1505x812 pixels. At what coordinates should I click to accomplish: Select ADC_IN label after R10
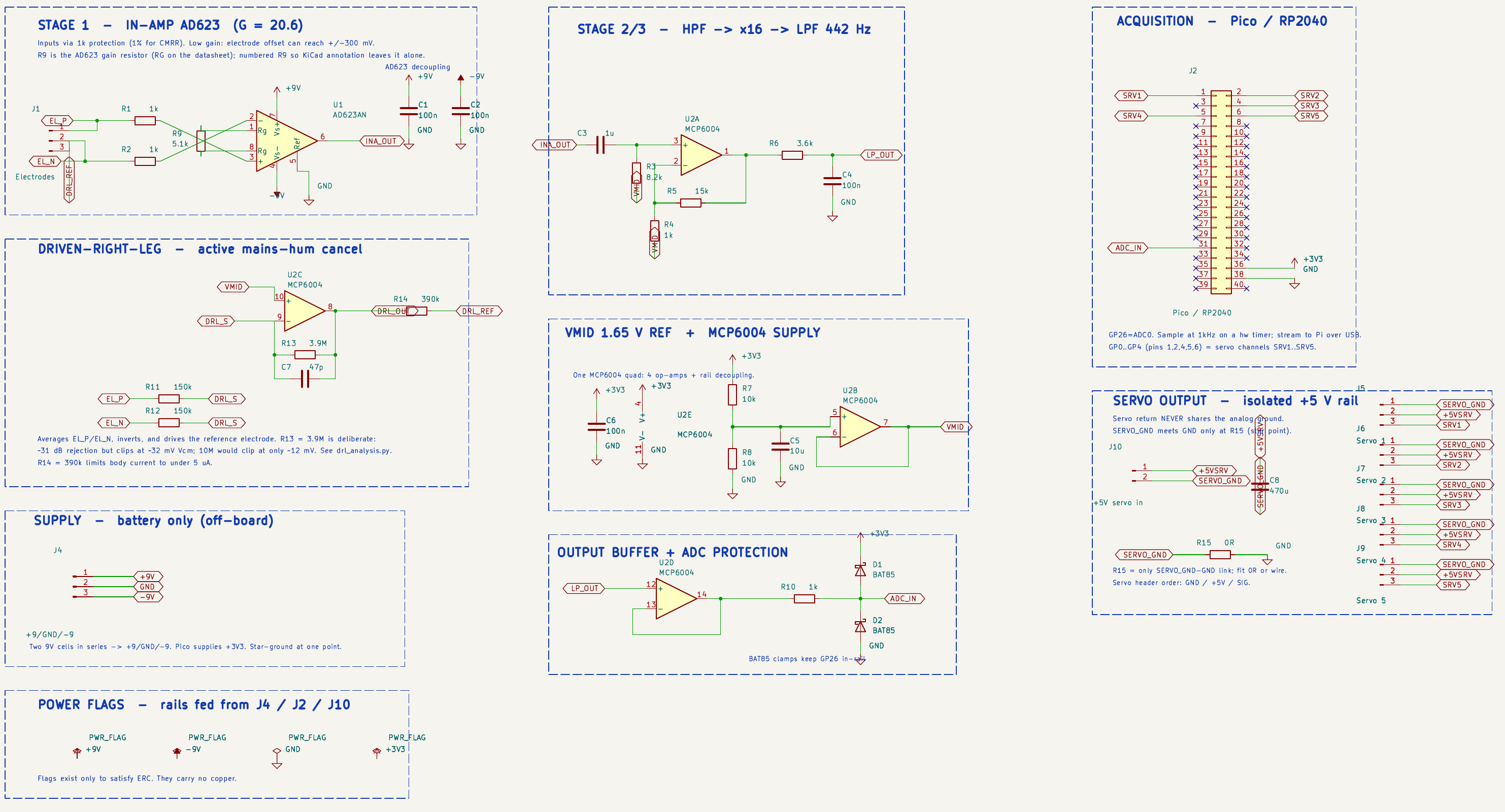coord(904,599)
